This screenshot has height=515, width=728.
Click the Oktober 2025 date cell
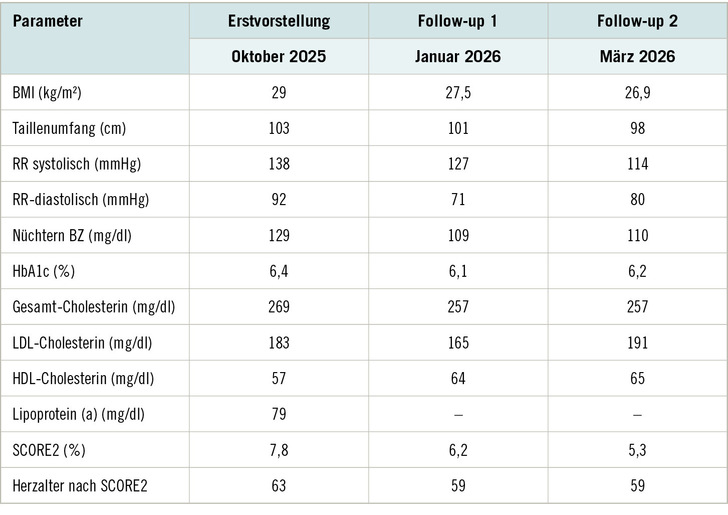coord(279,57)
